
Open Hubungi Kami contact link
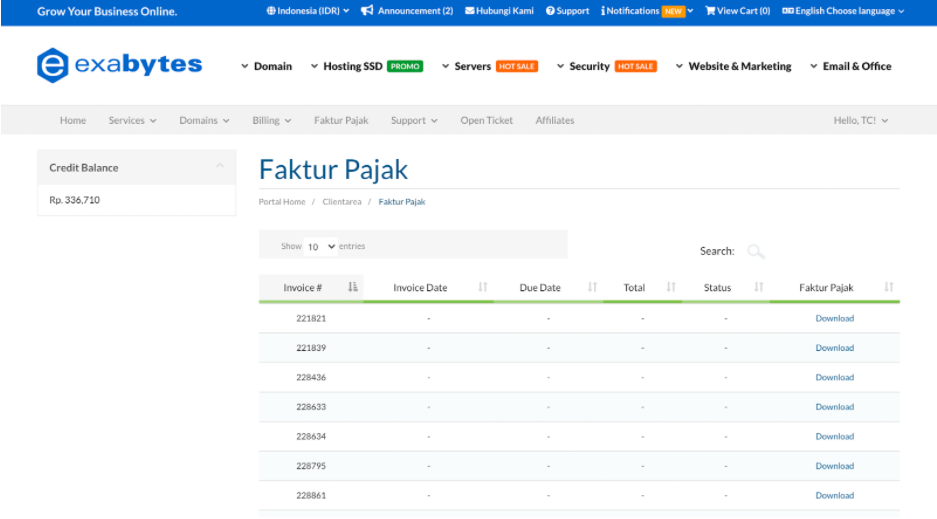pos(500,11)
